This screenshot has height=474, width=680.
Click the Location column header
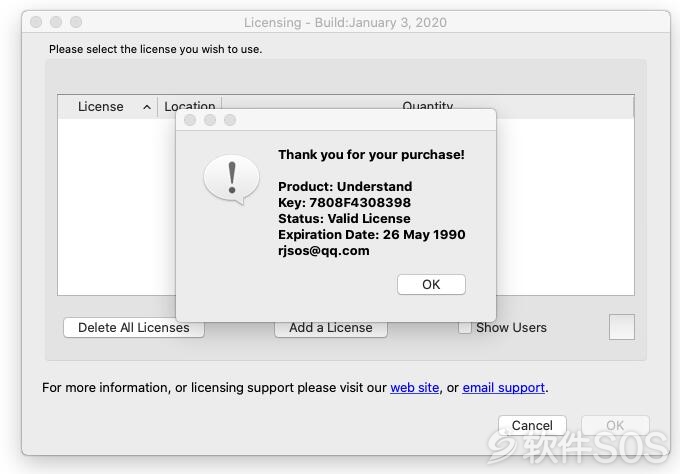190,106
